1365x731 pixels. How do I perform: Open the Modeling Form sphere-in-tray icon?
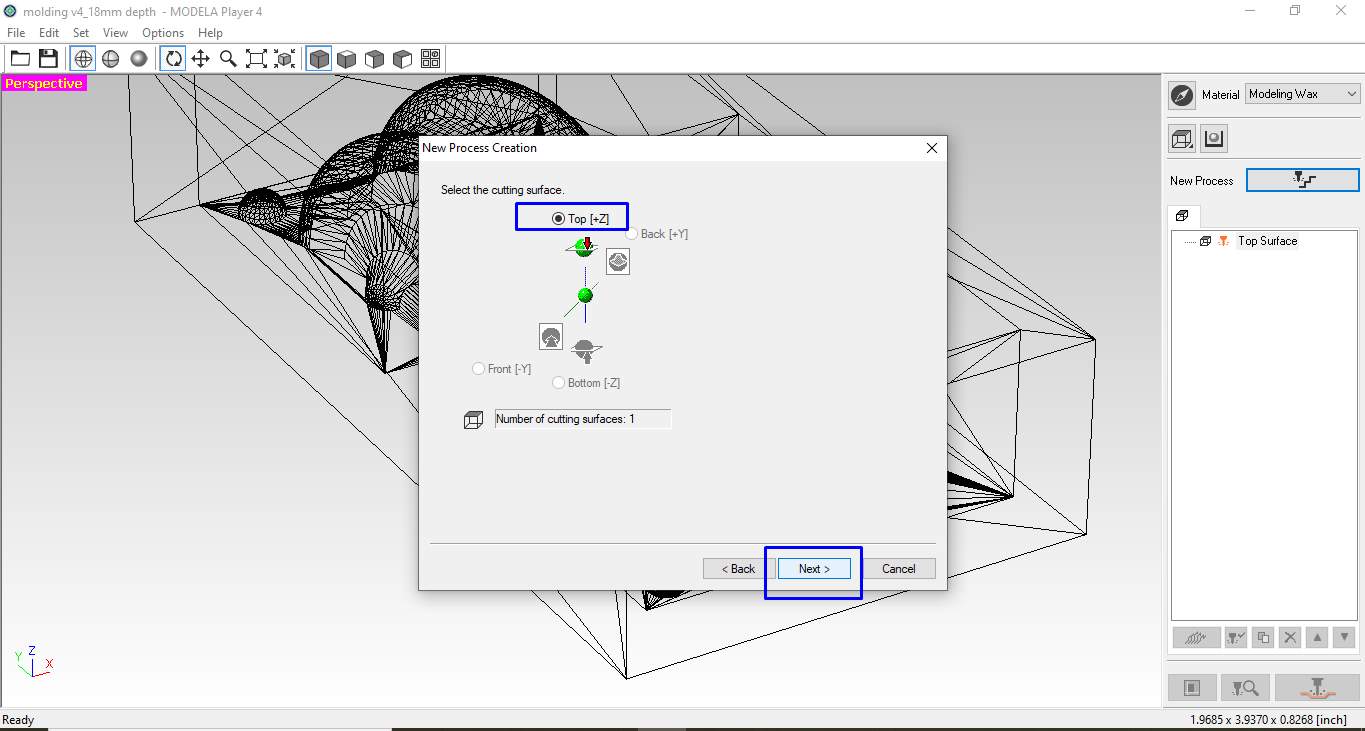pyautogui.click(x=1214, y=139)
